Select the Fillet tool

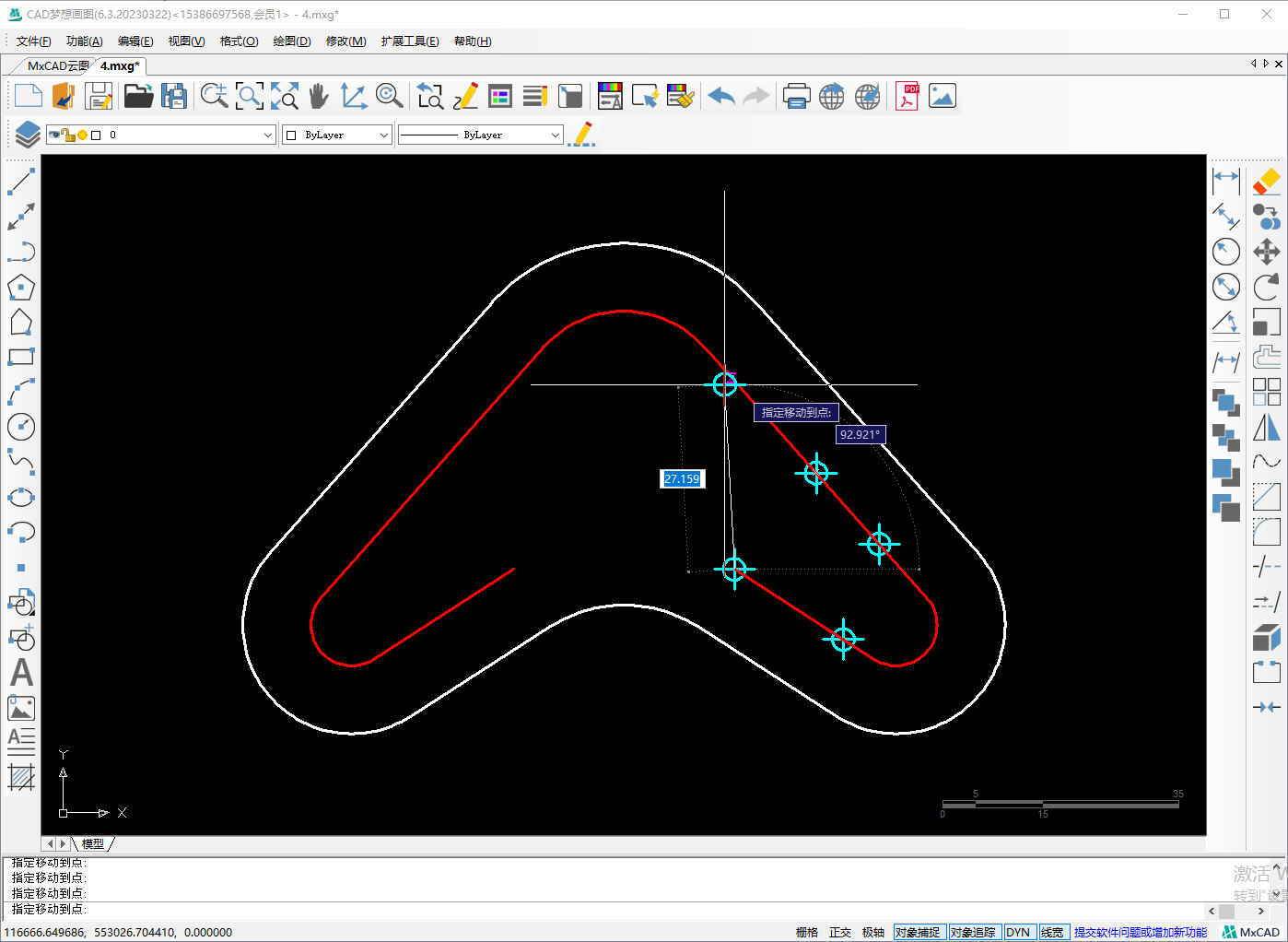[1267, 532]
